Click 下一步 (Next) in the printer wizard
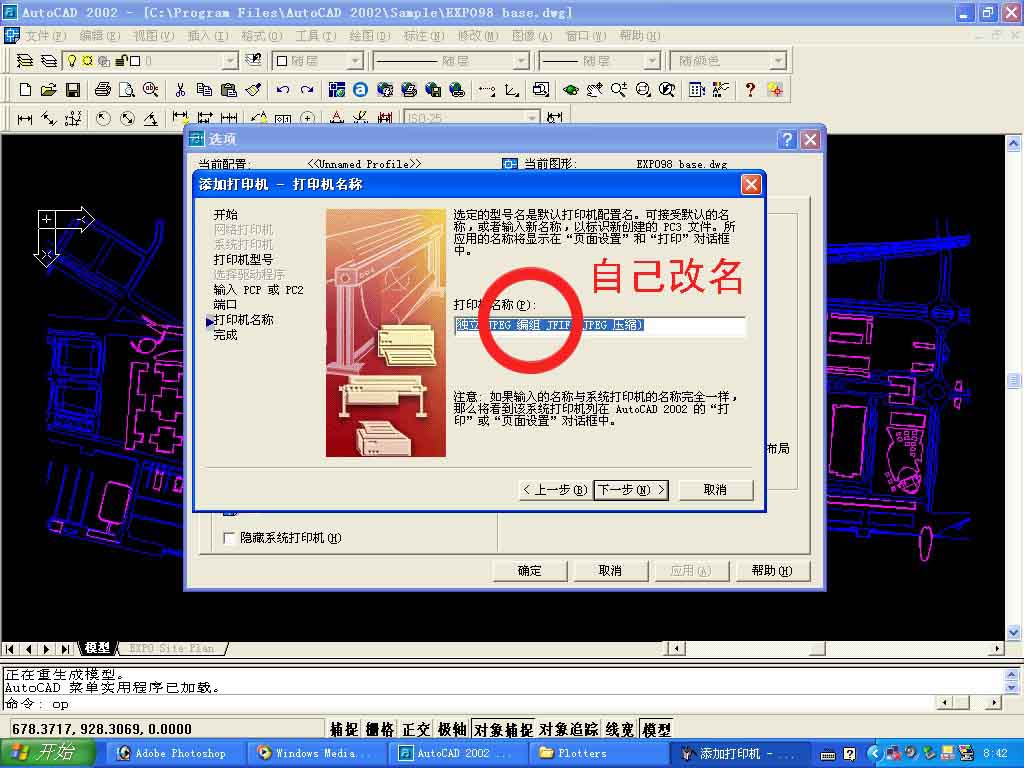The image size is (1024, 768). pos(631,490)
